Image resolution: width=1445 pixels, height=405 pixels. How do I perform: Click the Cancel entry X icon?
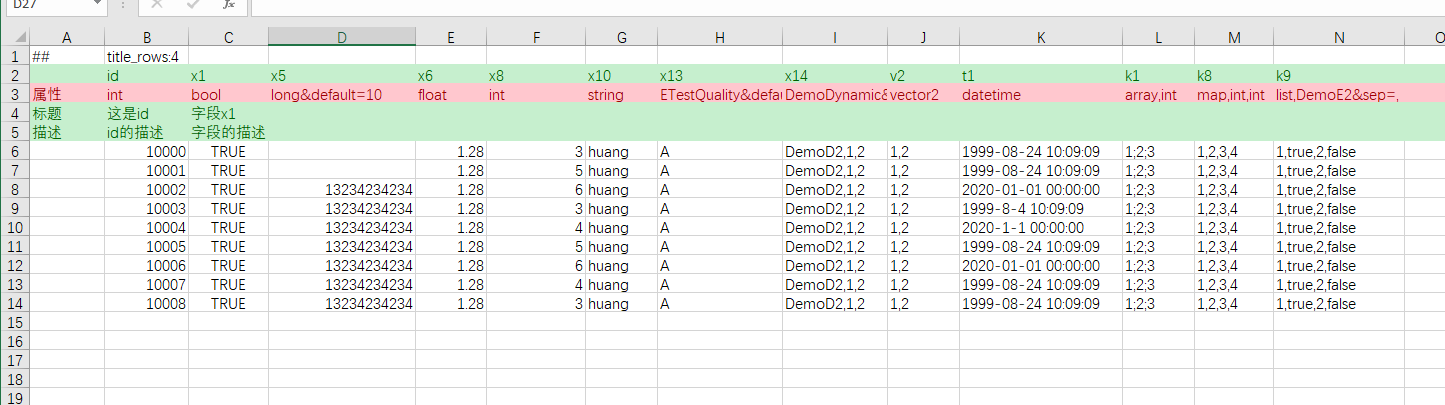pos(157,5)
